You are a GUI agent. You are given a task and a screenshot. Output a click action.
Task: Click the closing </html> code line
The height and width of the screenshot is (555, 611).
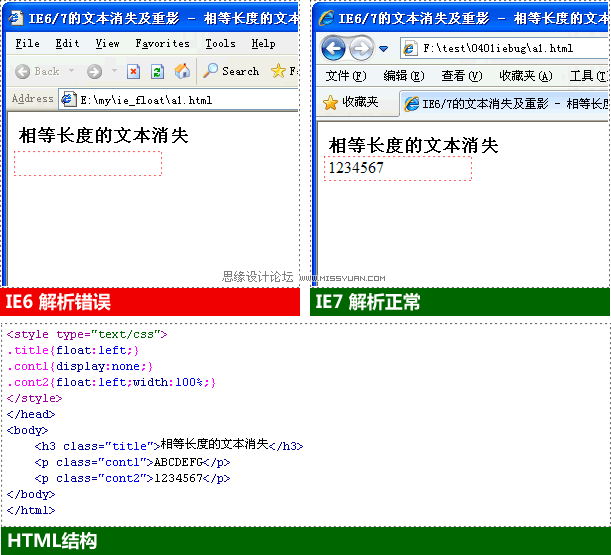click(x=31, y=510)
